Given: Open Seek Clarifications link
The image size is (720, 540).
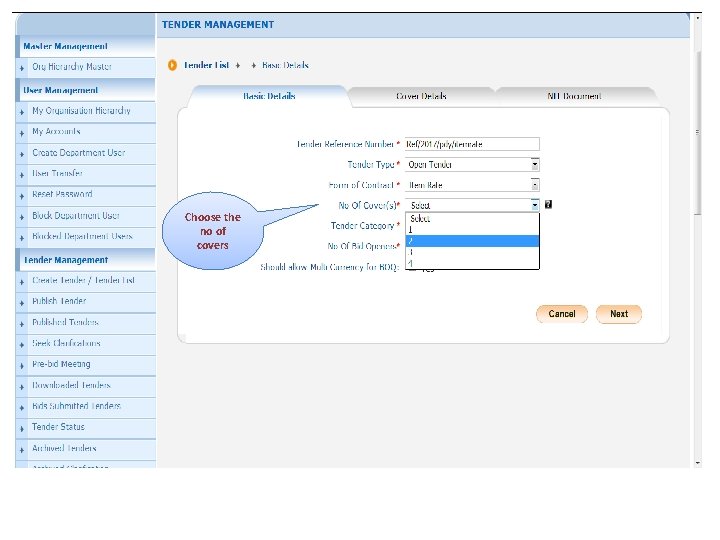Looking at the screenshot, I should coord(66,343).
